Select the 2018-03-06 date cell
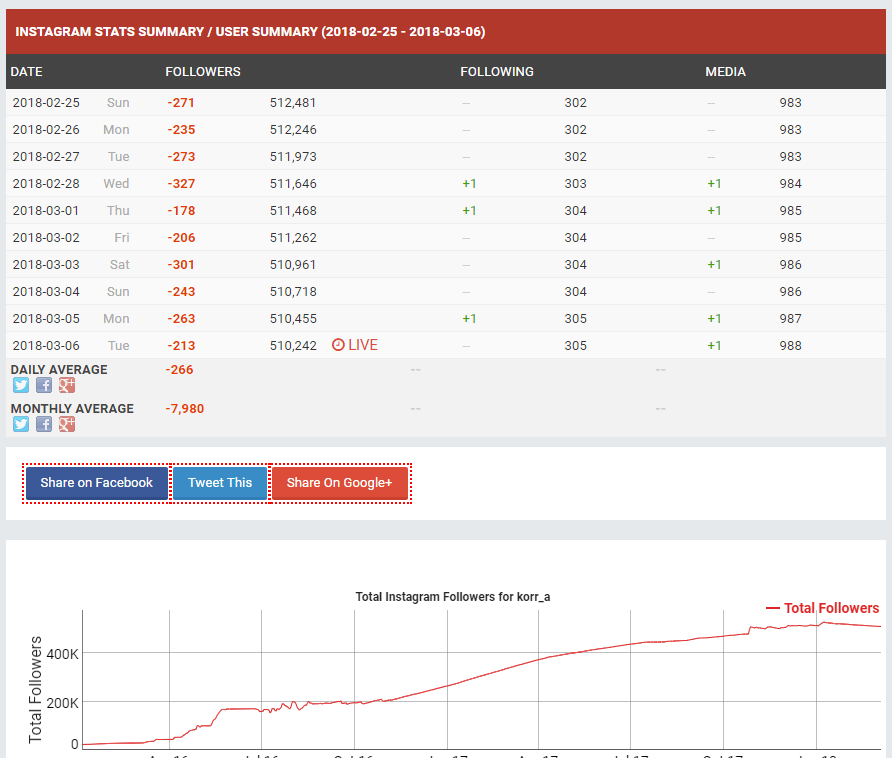Viewport: 892px width, 758px height. click(x=45, y=346)
